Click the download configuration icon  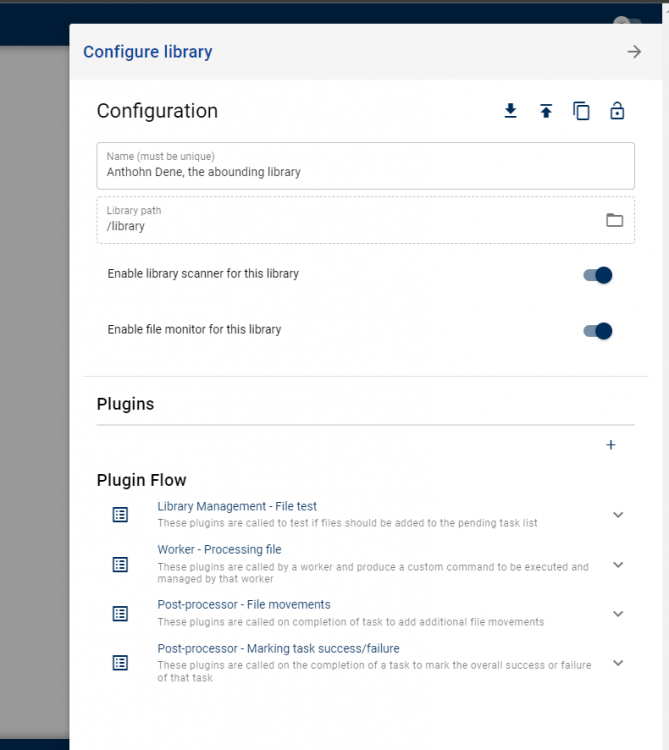point(510,111)
